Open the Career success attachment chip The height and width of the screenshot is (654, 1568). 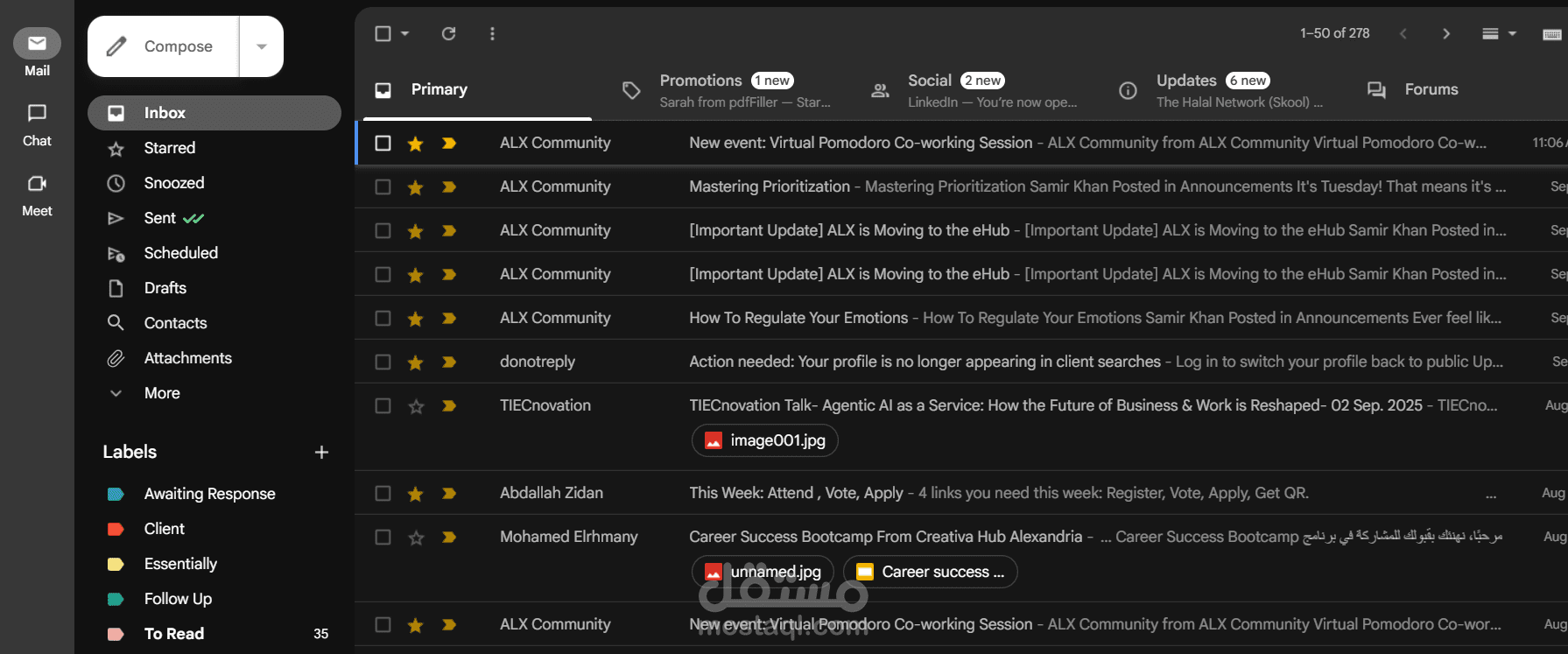click(931, 572)
